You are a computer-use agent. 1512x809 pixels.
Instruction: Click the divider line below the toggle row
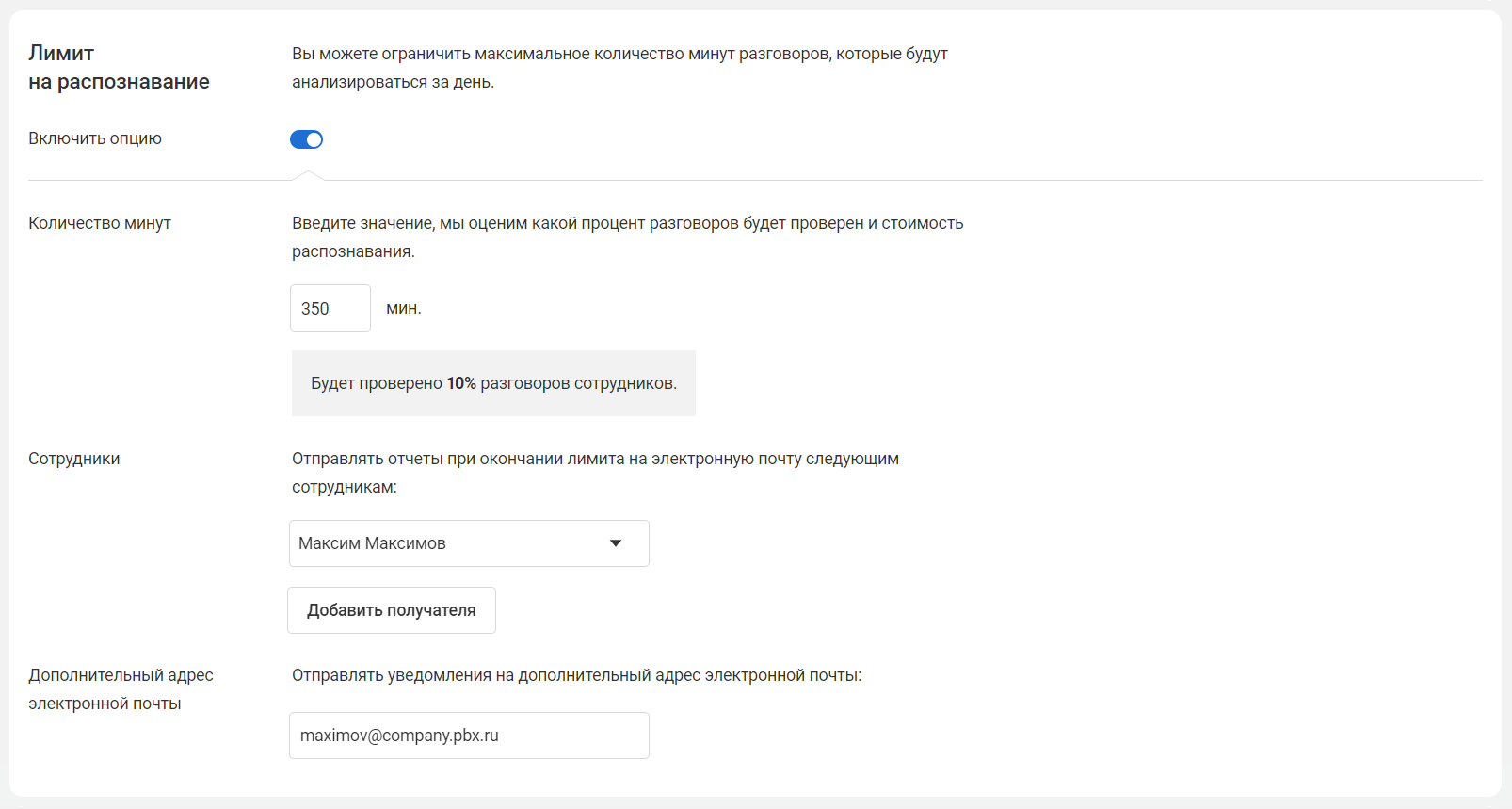[847, 180]
